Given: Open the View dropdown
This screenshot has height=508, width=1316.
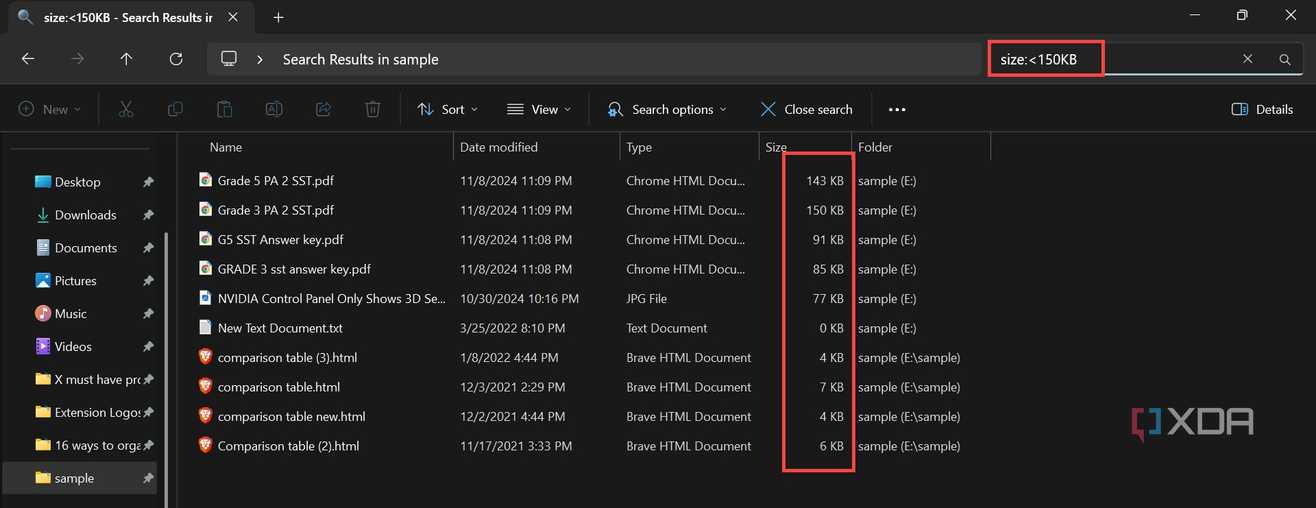Looking at the screenshot, I should [x=539, y=109].
